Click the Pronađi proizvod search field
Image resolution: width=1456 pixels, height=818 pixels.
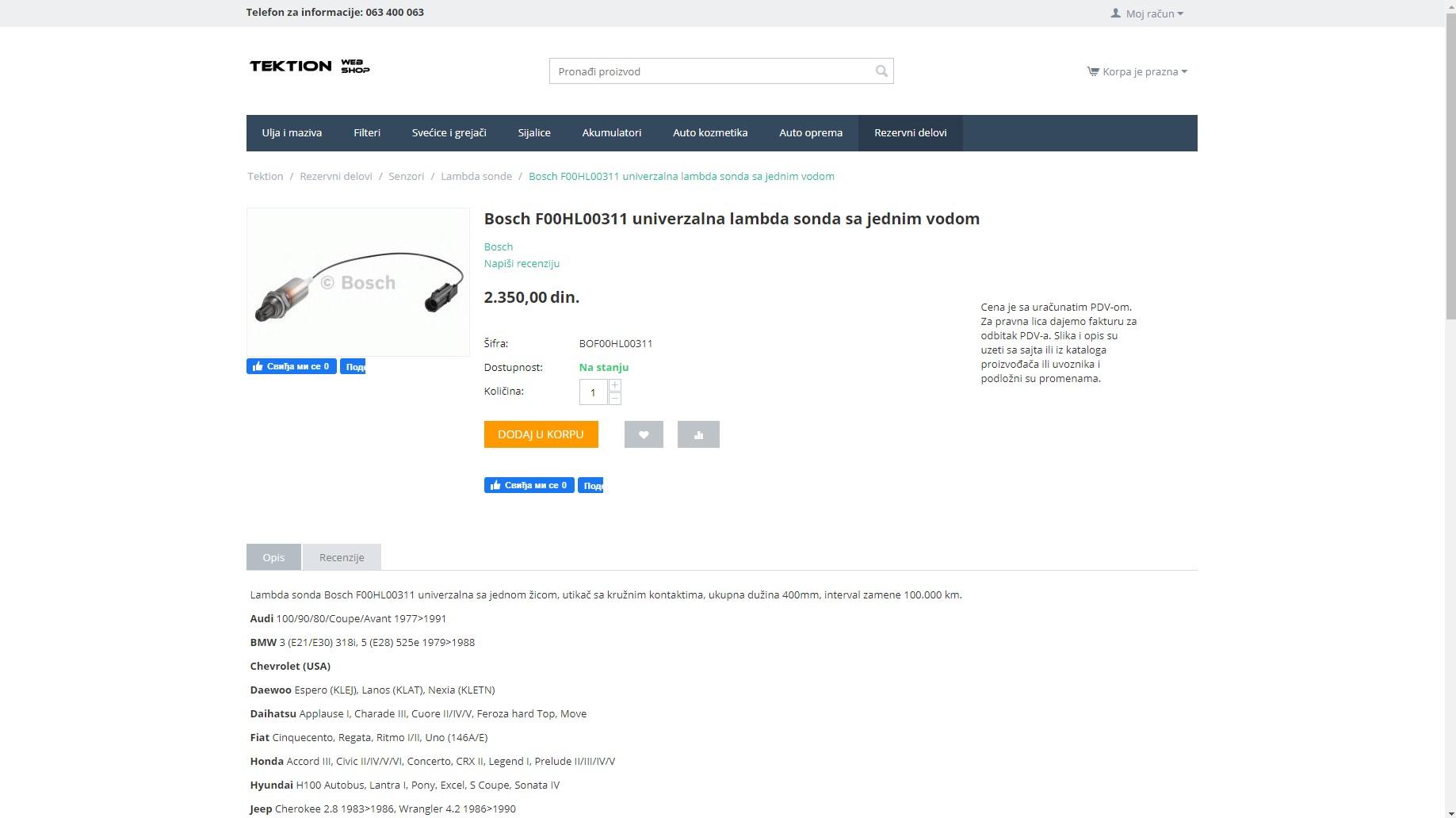coord(709,71)
